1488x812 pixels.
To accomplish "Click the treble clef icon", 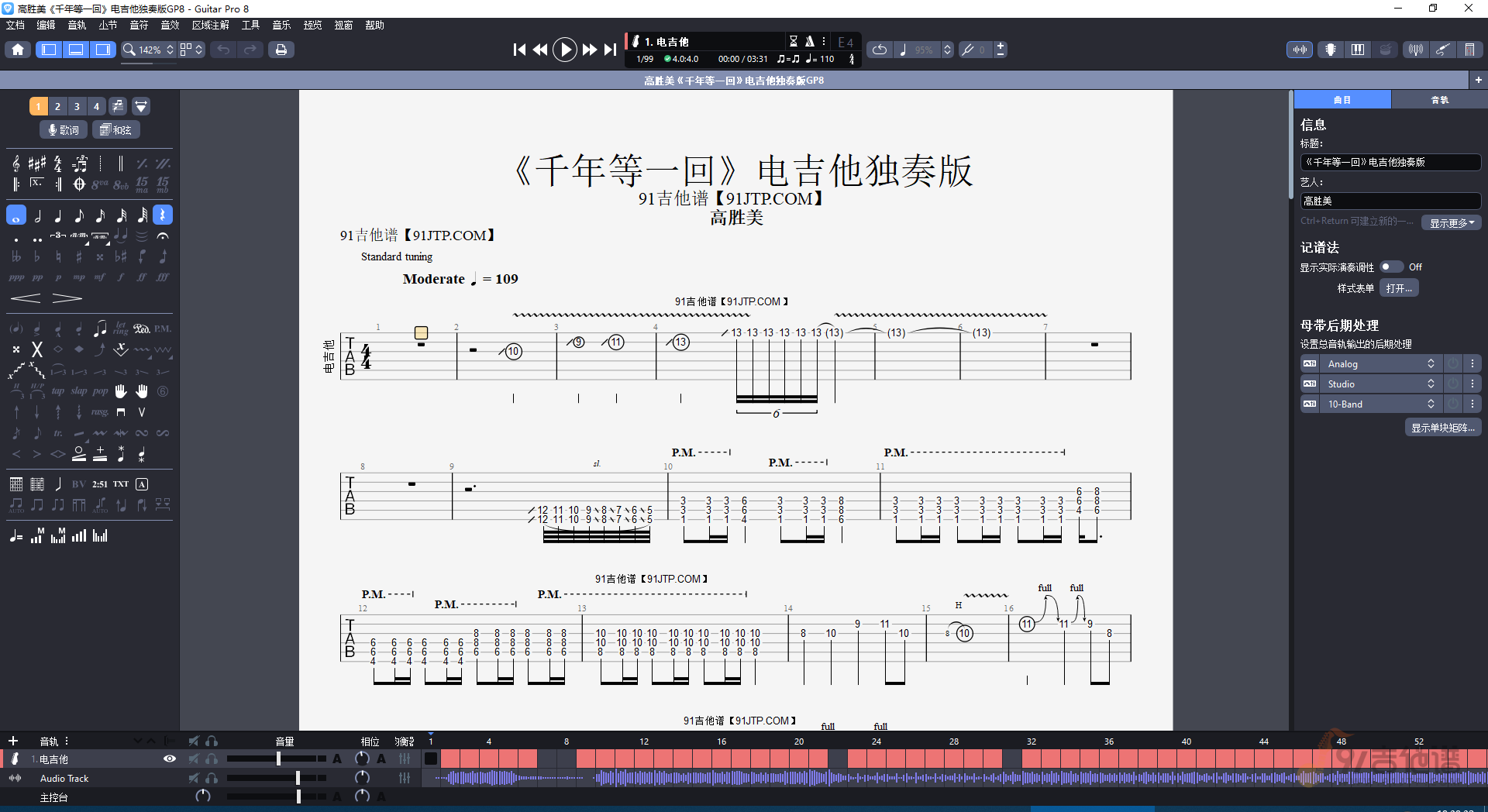I will [16, 163].
